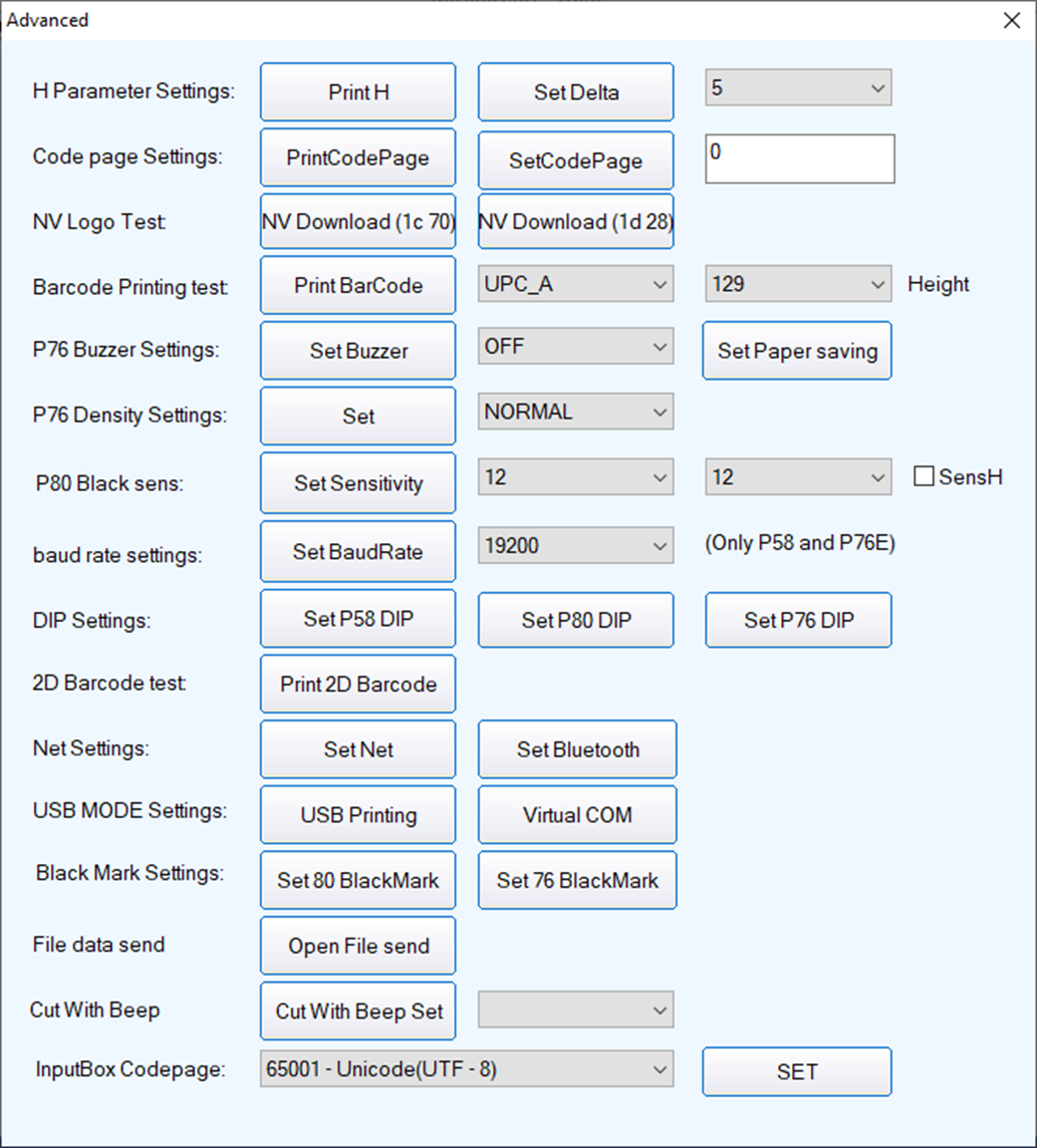Image resolution: width=1037 pixels, height=1148 pixels.
Task: Click the 'Black Mark Settings:' label
Action: click(x=130, y=873)
